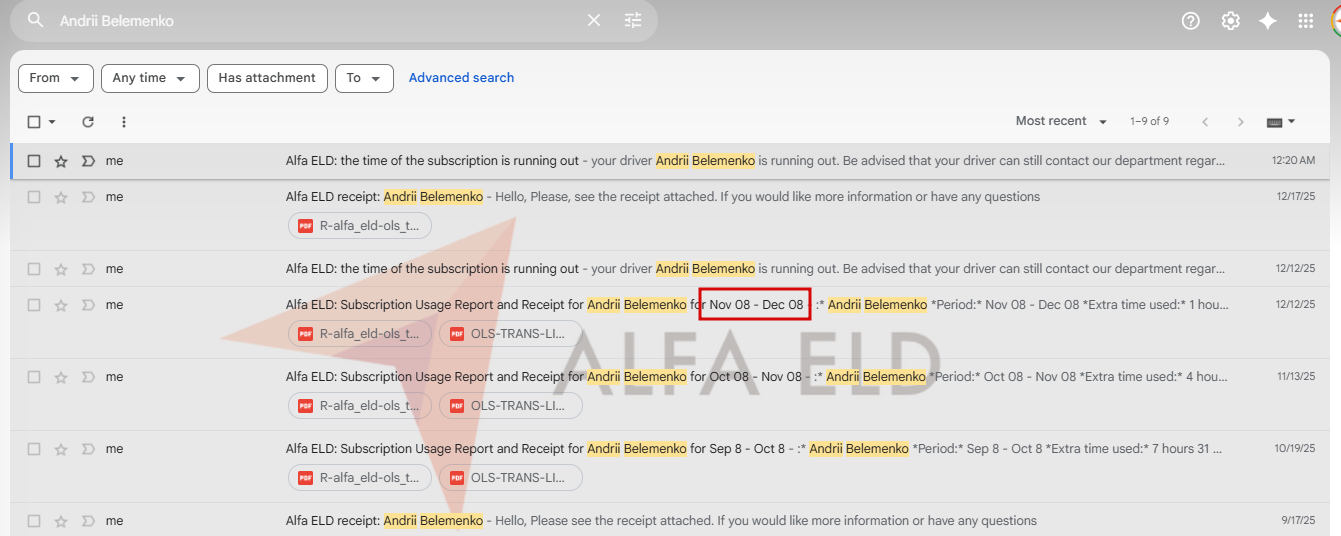Open the Google apps grid
Screen dimensions: 1341x536
coord(1305,21)
